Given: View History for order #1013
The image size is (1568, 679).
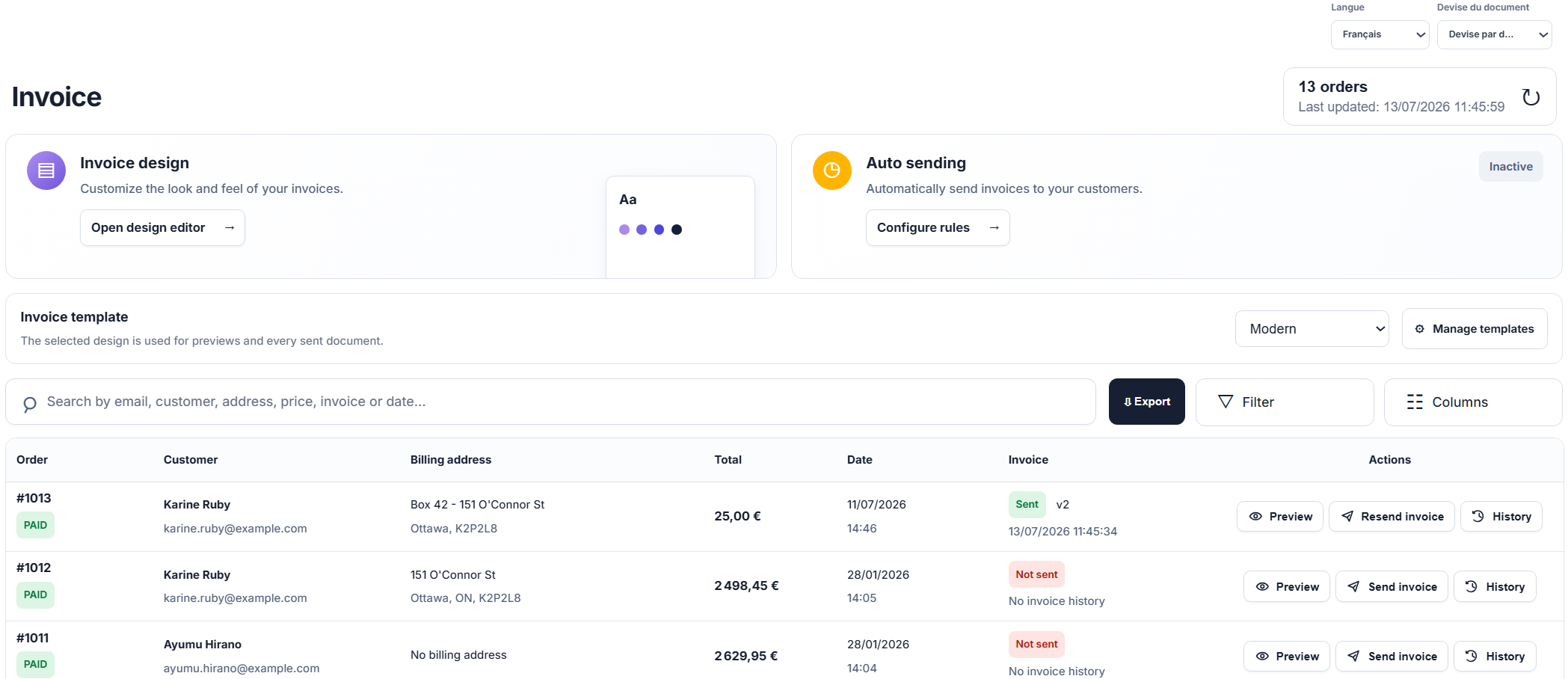Looking at the screenshot, I should click(x=1501, y=517).
